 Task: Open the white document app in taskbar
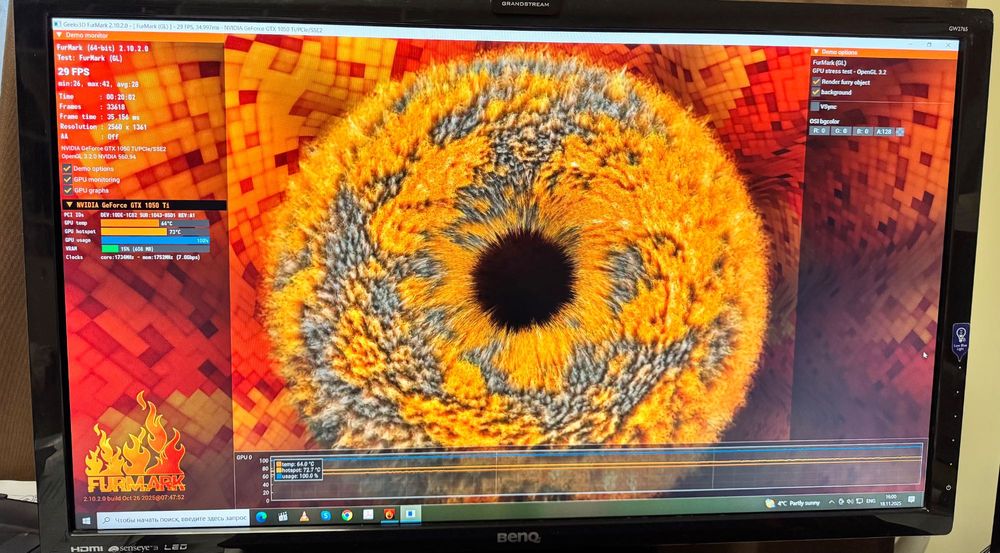click(x=368, y=514)
